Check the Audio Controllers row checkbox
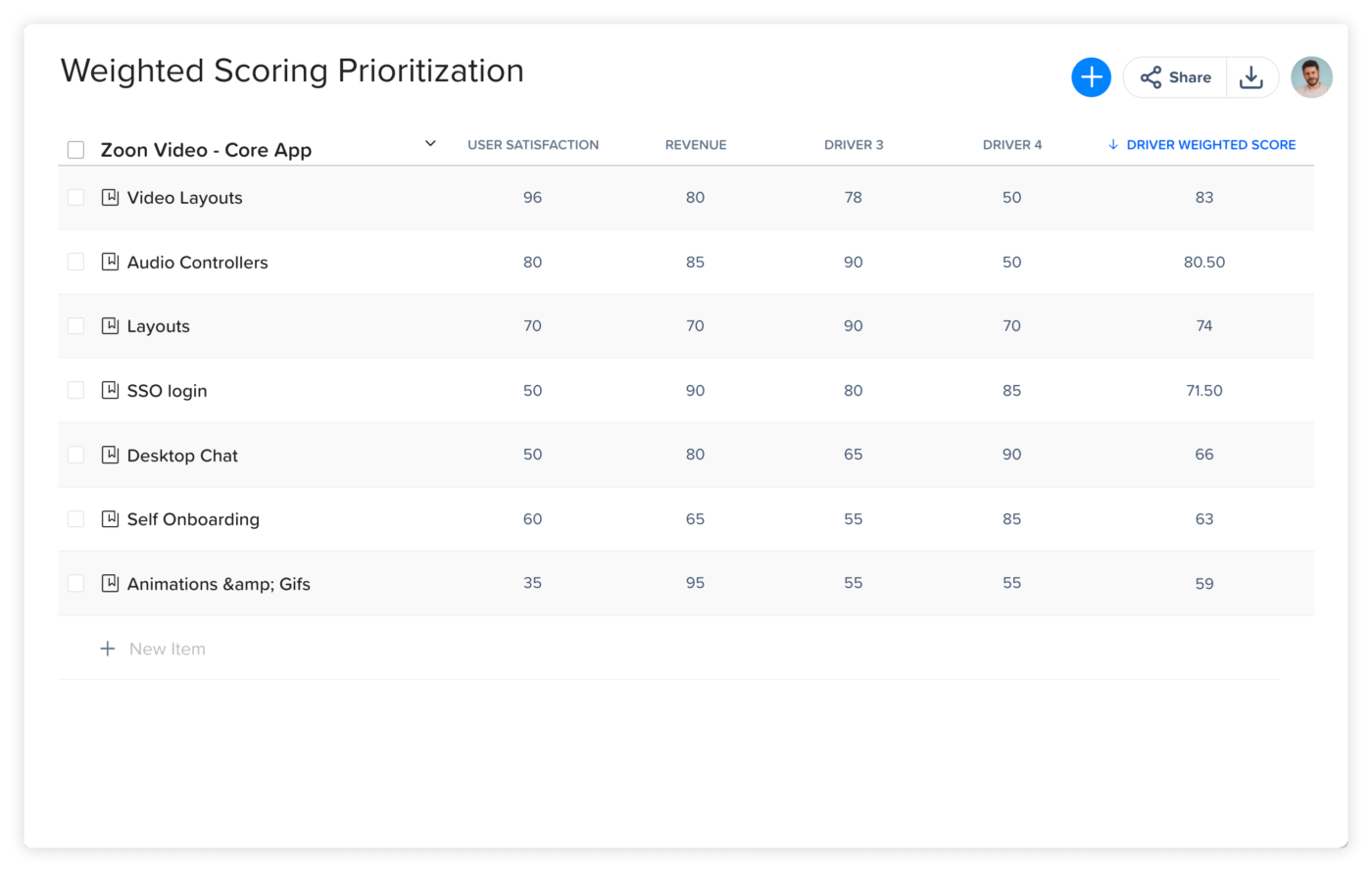The image size is (1372, 872). click(x=75, y=262)
